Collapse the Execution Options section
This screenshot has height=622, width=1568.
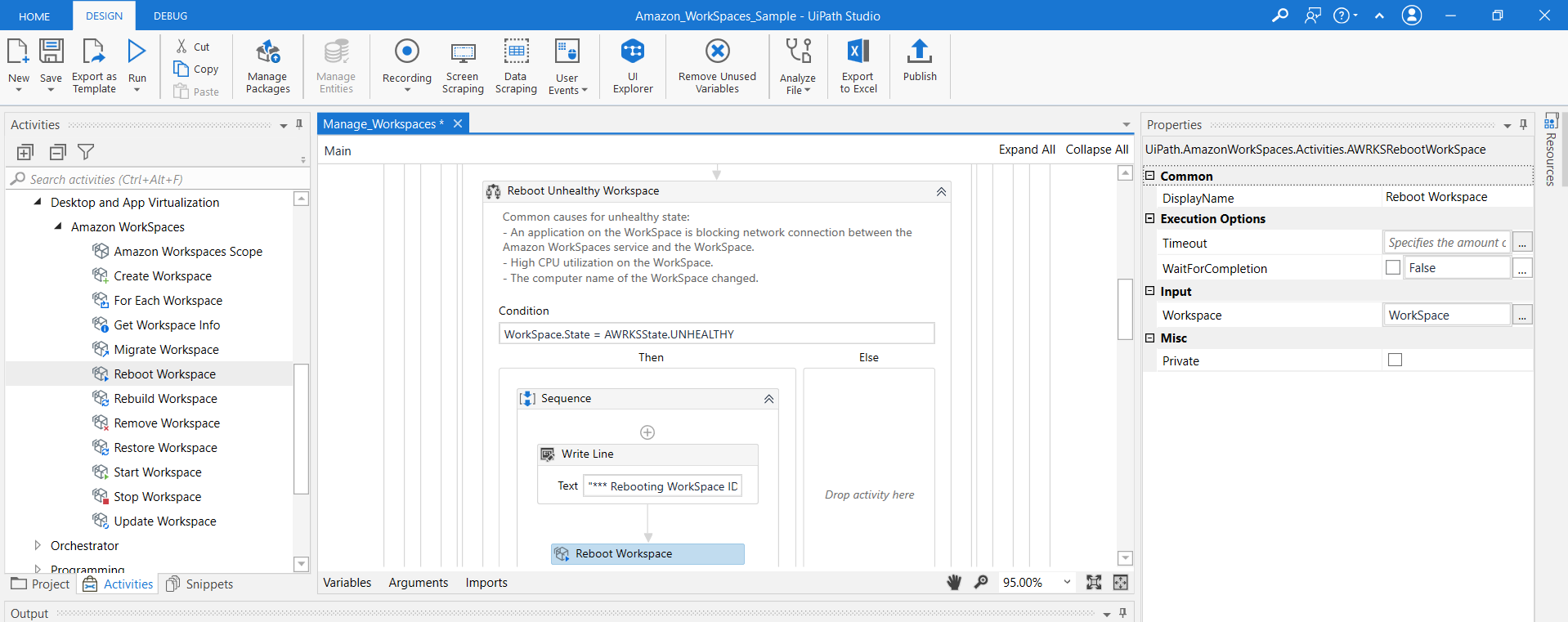pyautogui.click(x=1149, y=218)
